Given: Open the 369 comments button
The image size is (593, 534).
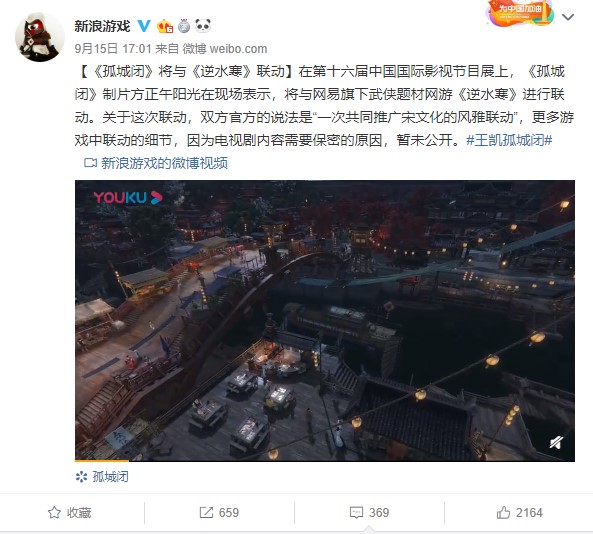Looking at the screenshot, I should point(369,512).
